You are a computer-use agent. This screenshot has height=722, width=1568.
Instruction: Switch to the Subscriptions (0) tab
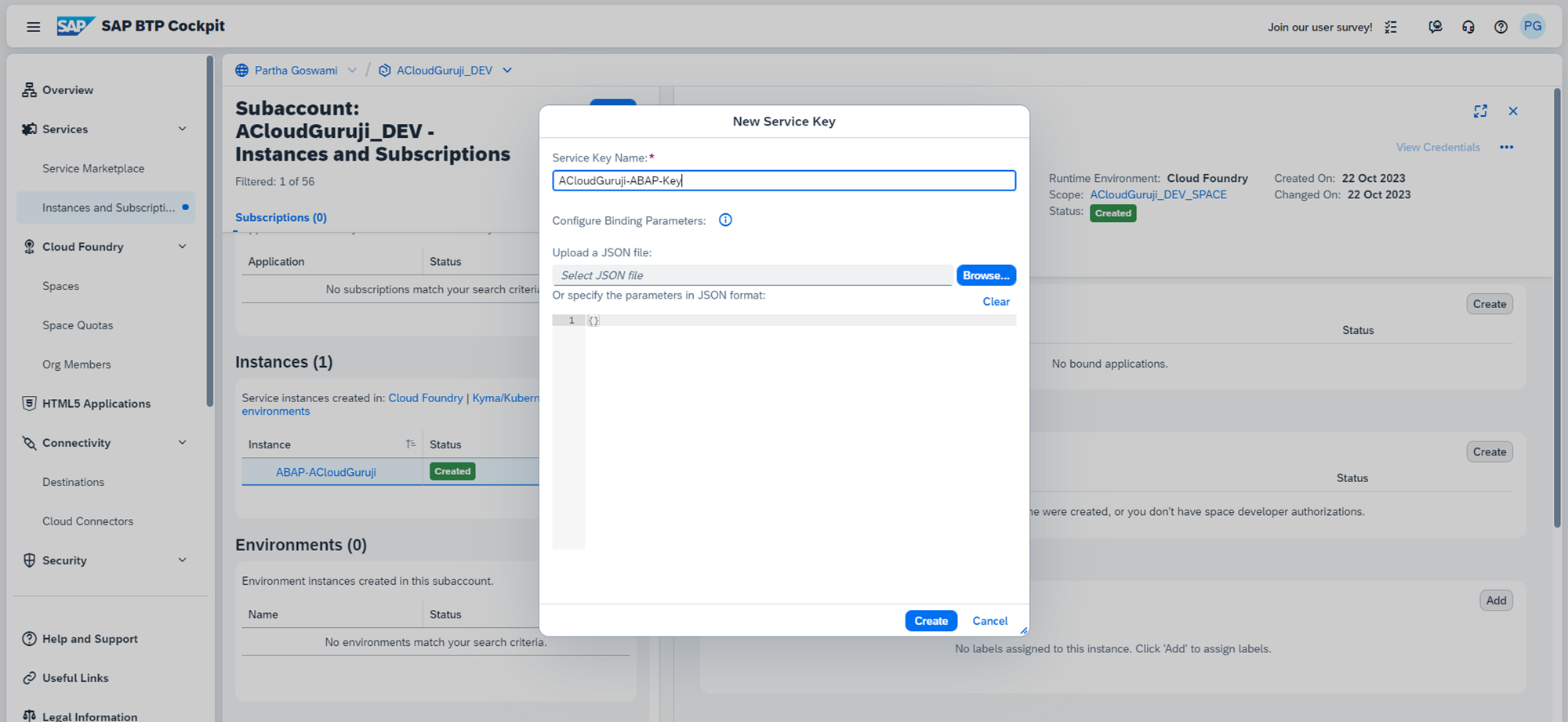pyautogui.click(x=281, y=218)
